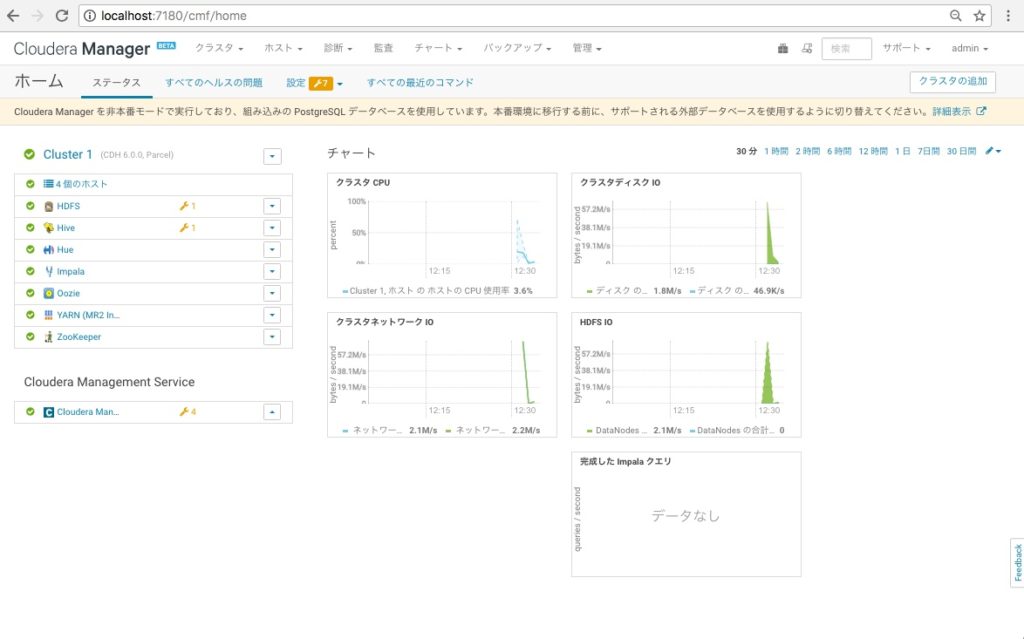
Task: Open admin user menu
Action: click(969, 48)
